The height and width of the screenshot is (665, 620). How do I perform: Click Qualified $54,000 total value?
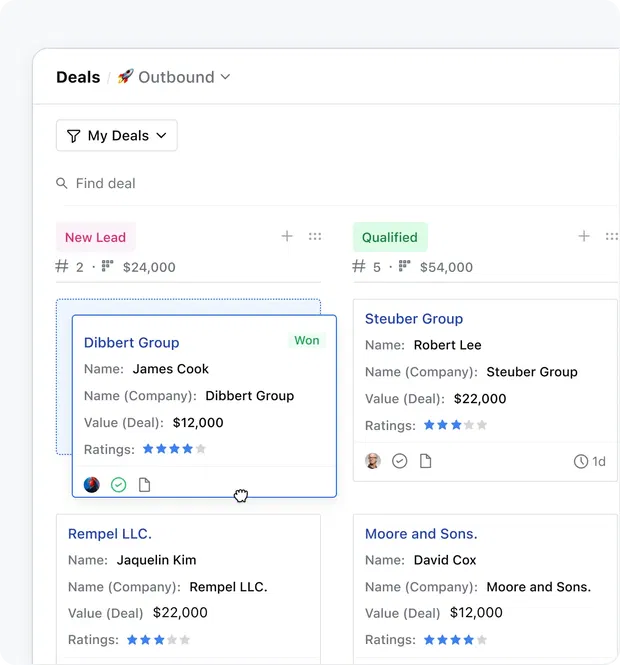(446, 267)
